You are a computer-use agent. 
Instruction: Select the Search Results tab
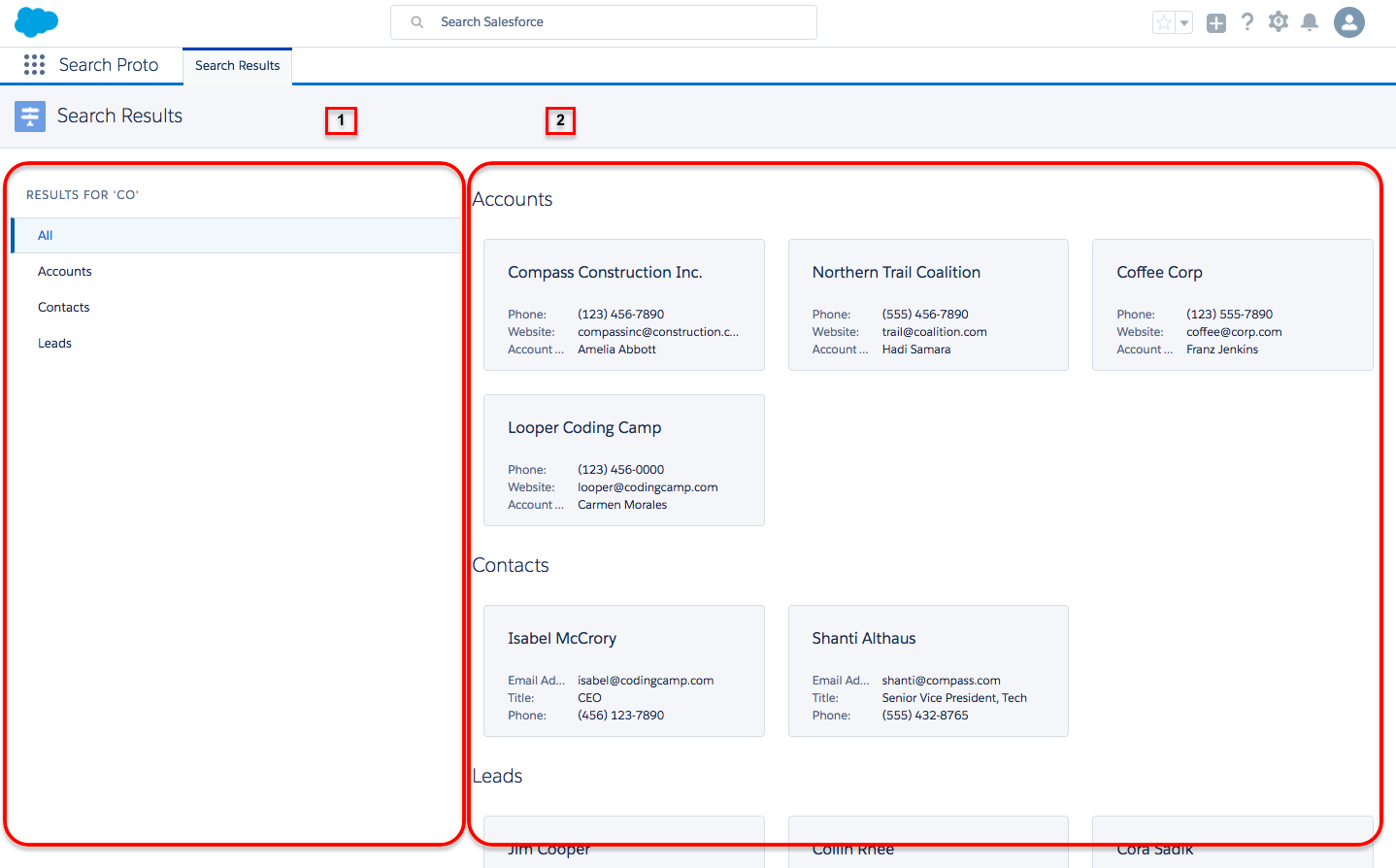tap(237, 66)
